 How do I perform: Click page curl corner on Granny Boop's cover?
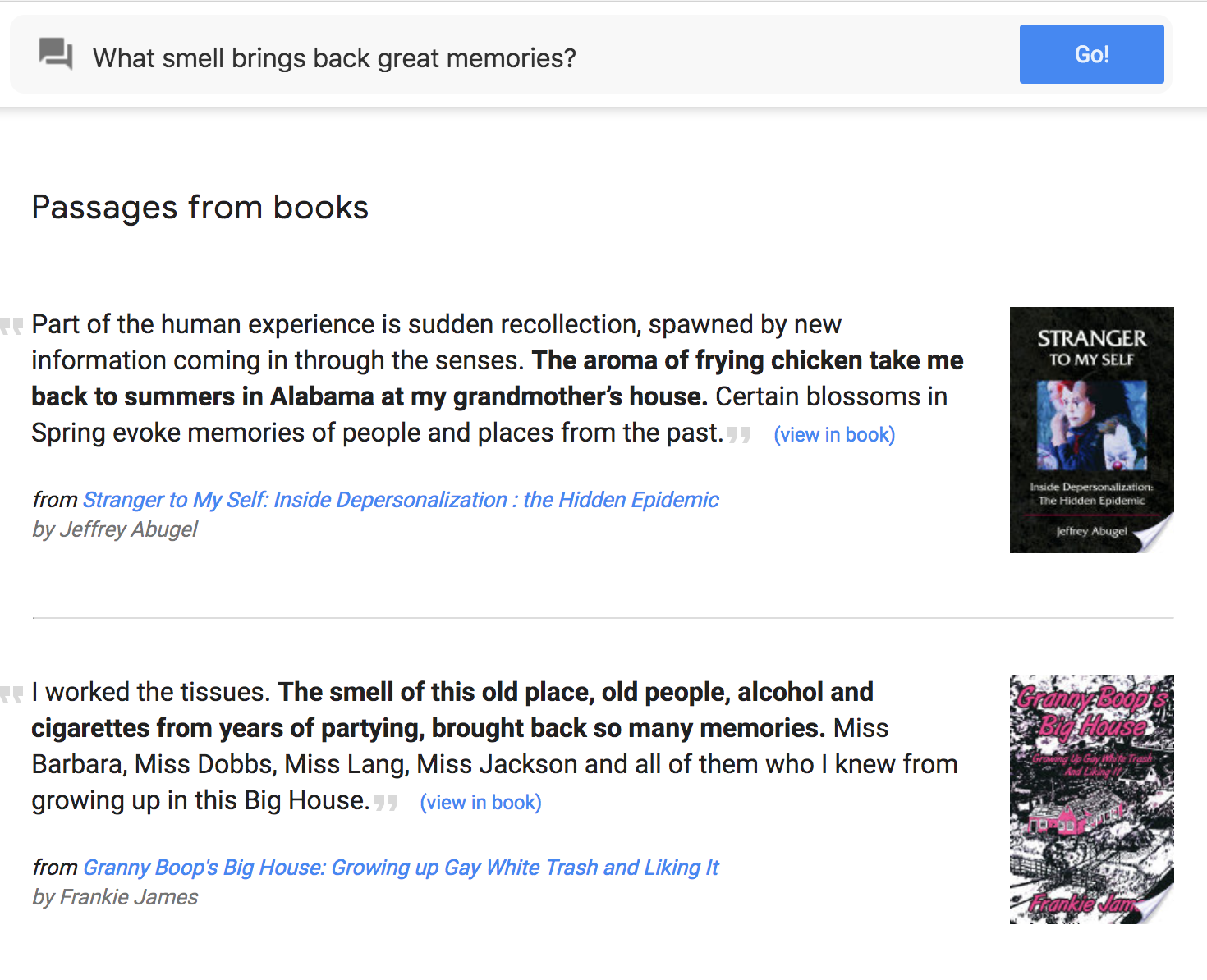[x=1156, y=905]
